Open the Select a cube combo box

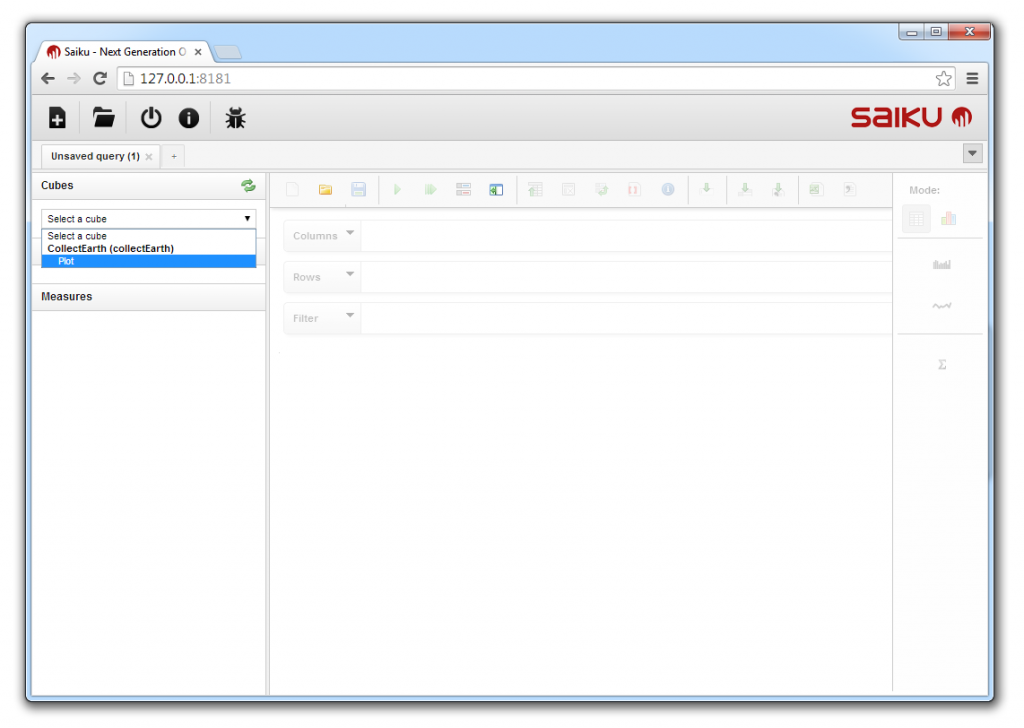coord(149,219)
